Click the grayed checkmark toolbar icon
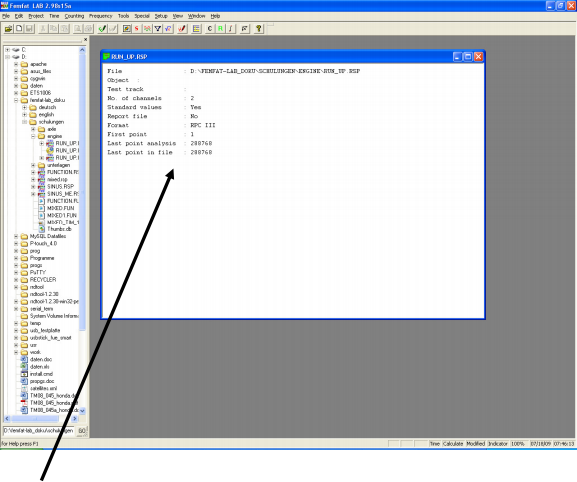The image size is (577, 482). pyautogui.click(x=113, y=28)
